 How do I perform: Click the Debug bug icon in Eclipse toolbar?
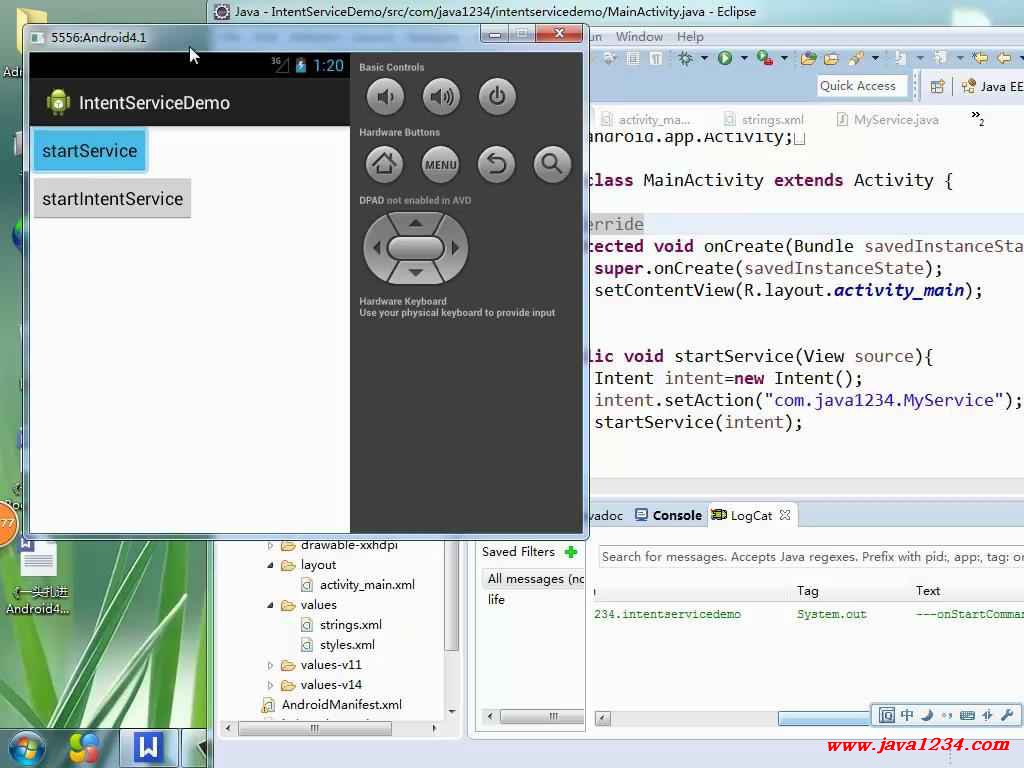pyautogui.click(x=685, y=59)
